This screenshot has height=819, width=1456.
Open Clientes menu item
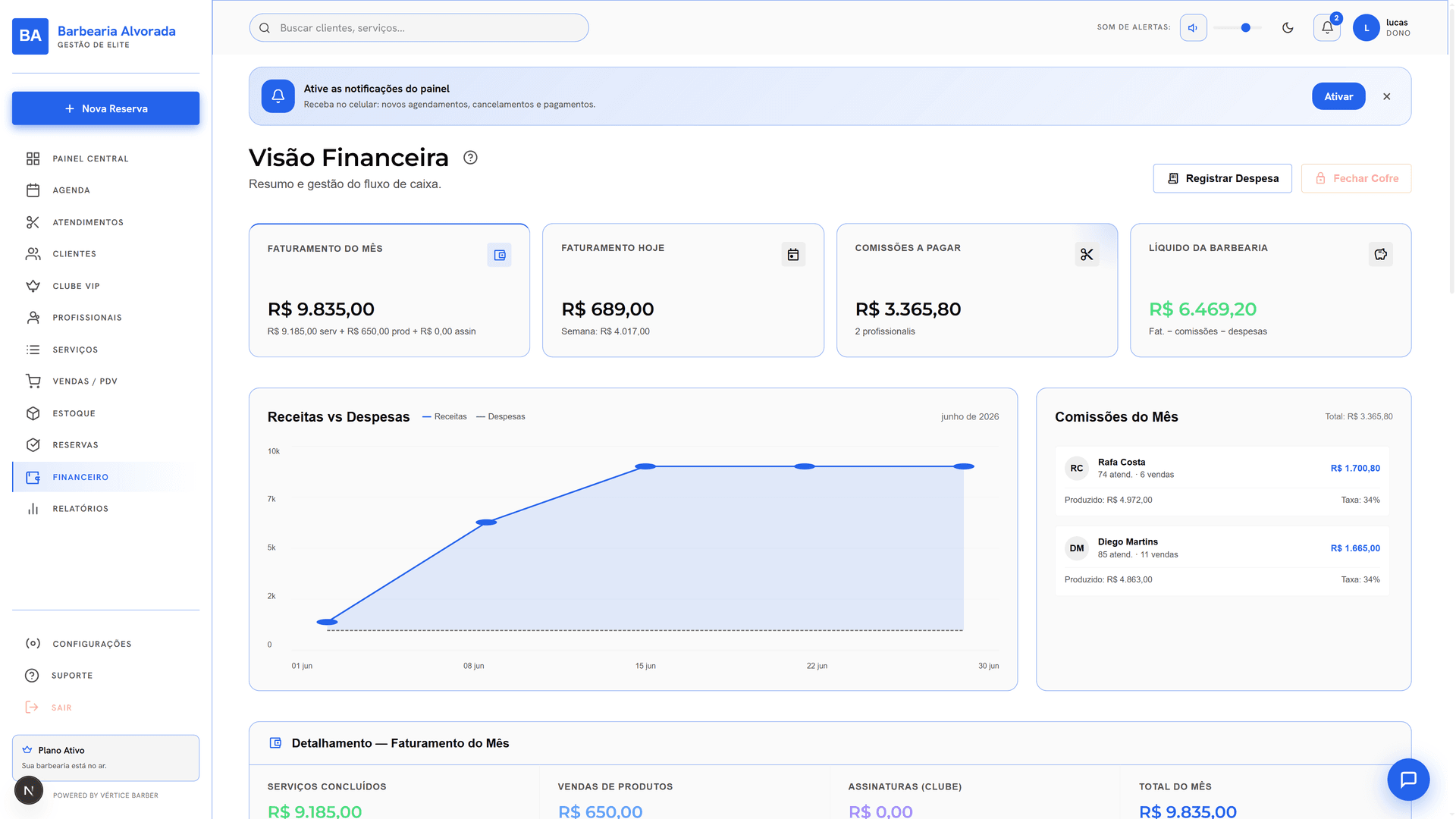pos(105,254)
